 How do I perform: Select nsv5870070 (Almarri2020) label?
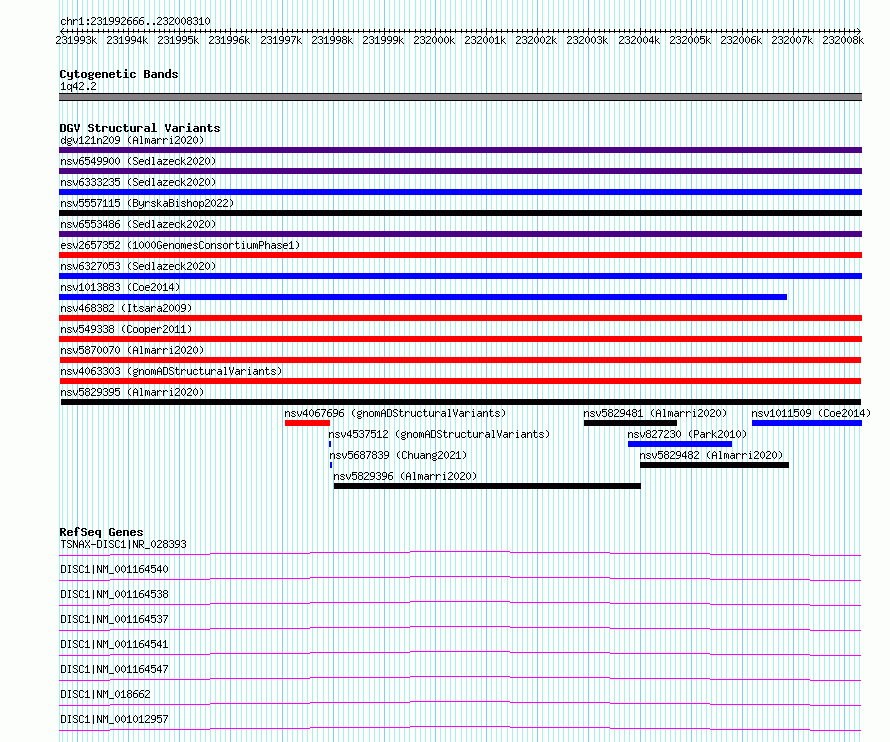click(132, 350)
